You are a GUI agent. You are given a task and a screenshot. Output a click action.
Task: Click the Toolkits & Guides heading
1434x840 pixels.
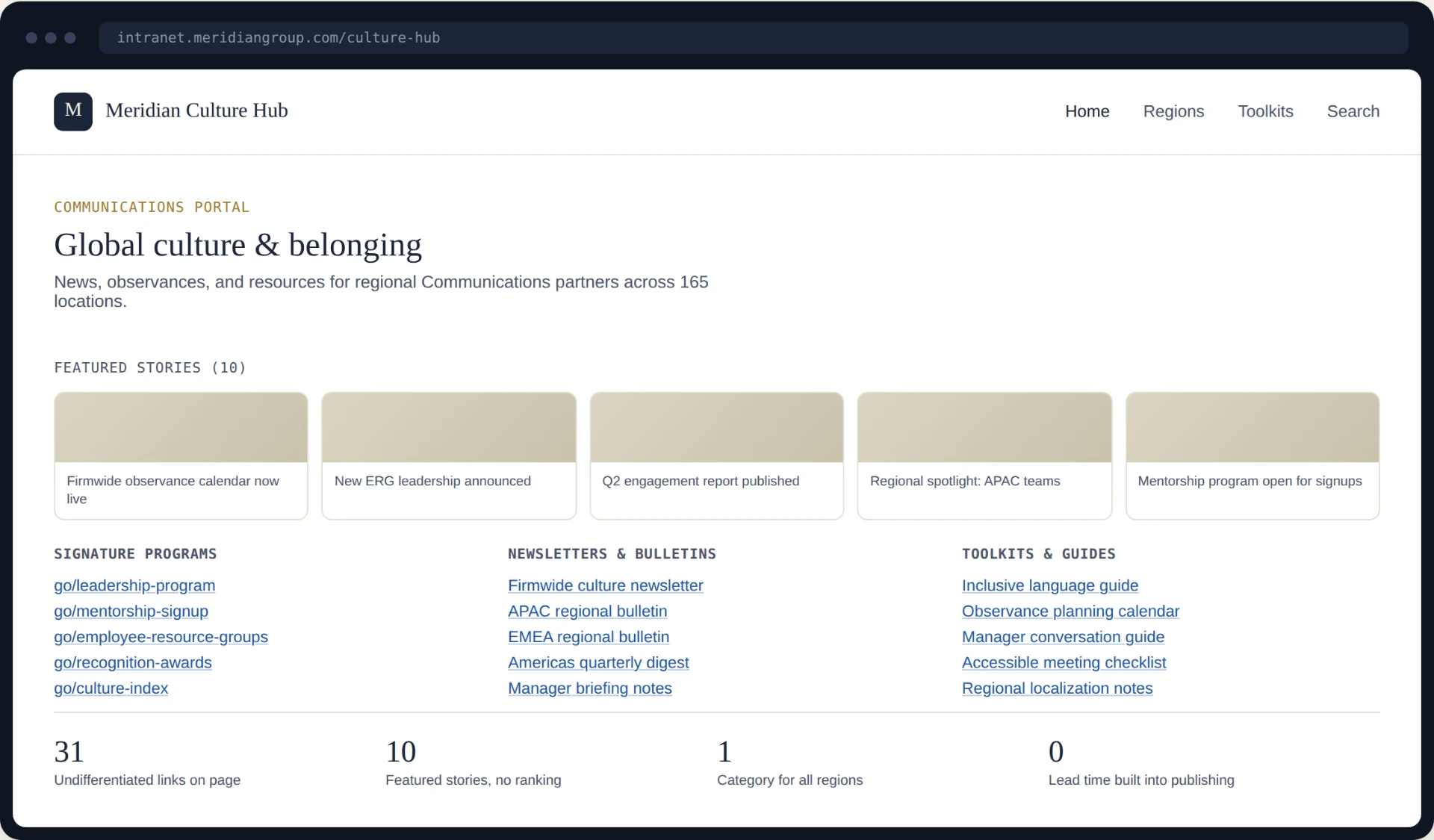point(1038,553)
